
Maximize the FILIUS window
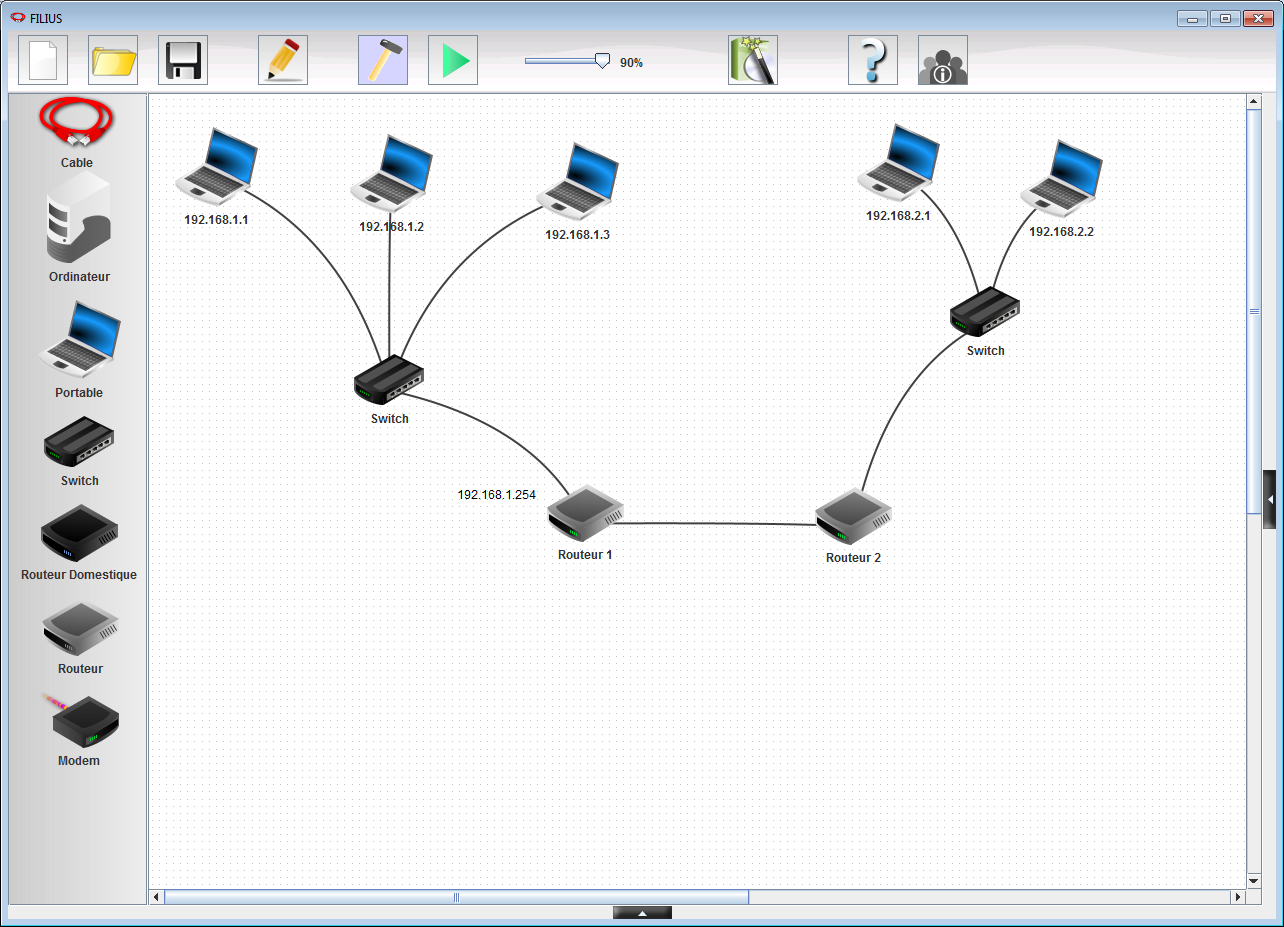point(1224,18)
